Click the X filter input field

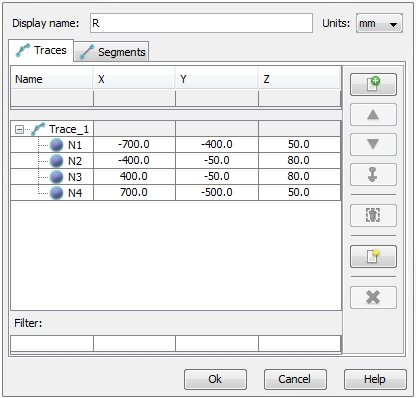134,343
